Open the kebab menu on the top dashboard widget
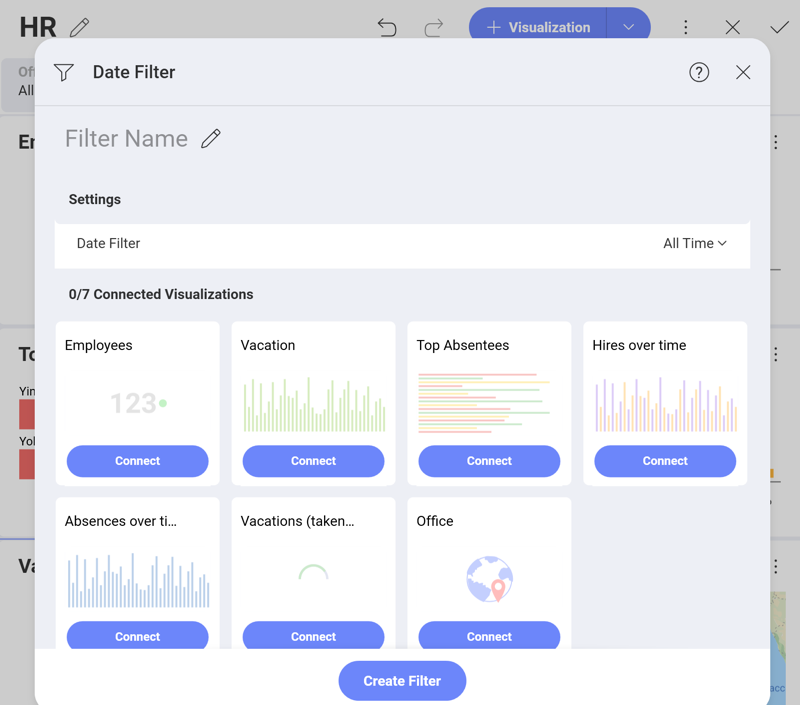Image resolution: width=800 pixels, height=705 pixels. click(775, 142)
